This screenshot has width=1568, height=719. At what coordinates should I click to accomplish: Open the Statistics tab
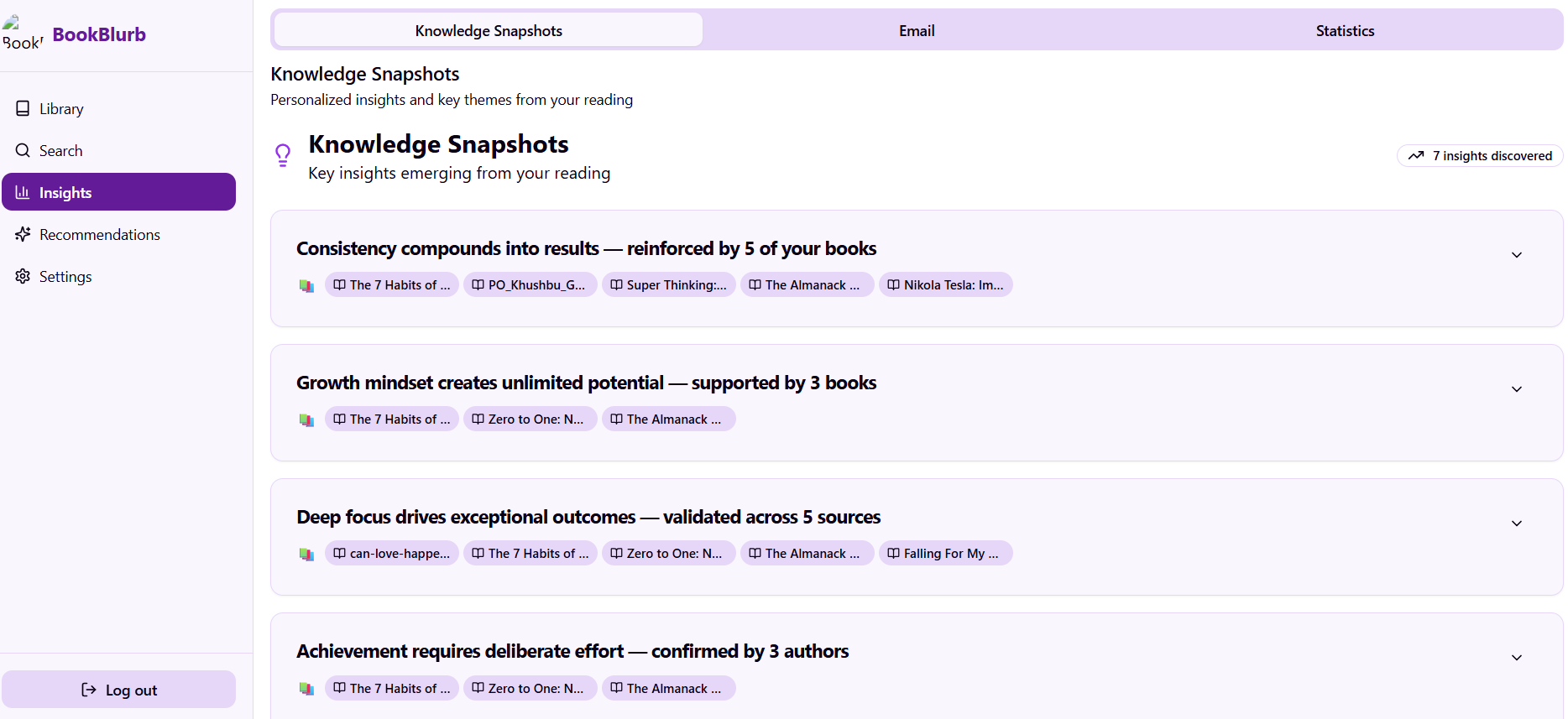(1345, 31)
